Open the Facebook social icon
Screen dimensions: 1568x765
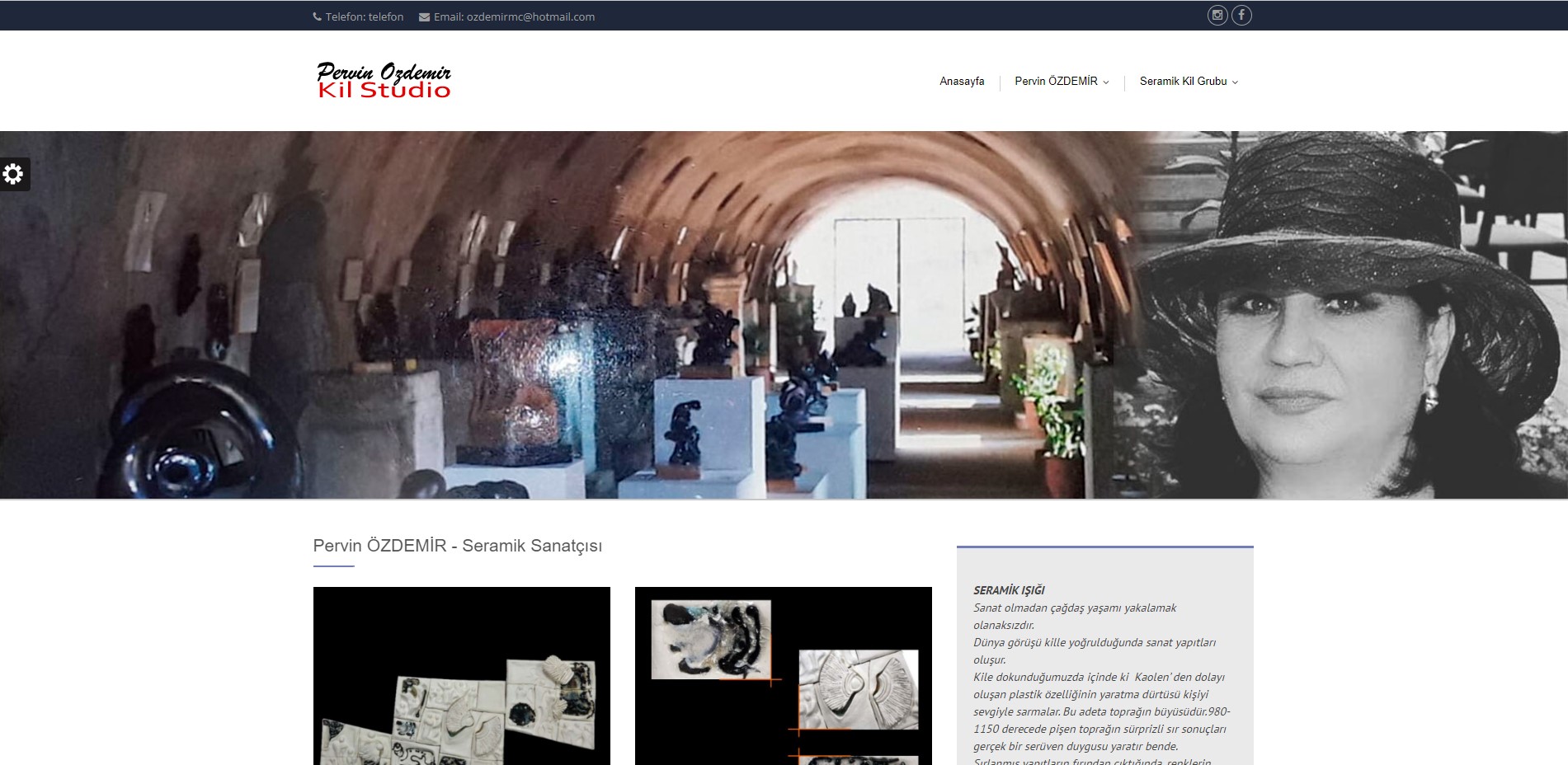click(1241, 15)
